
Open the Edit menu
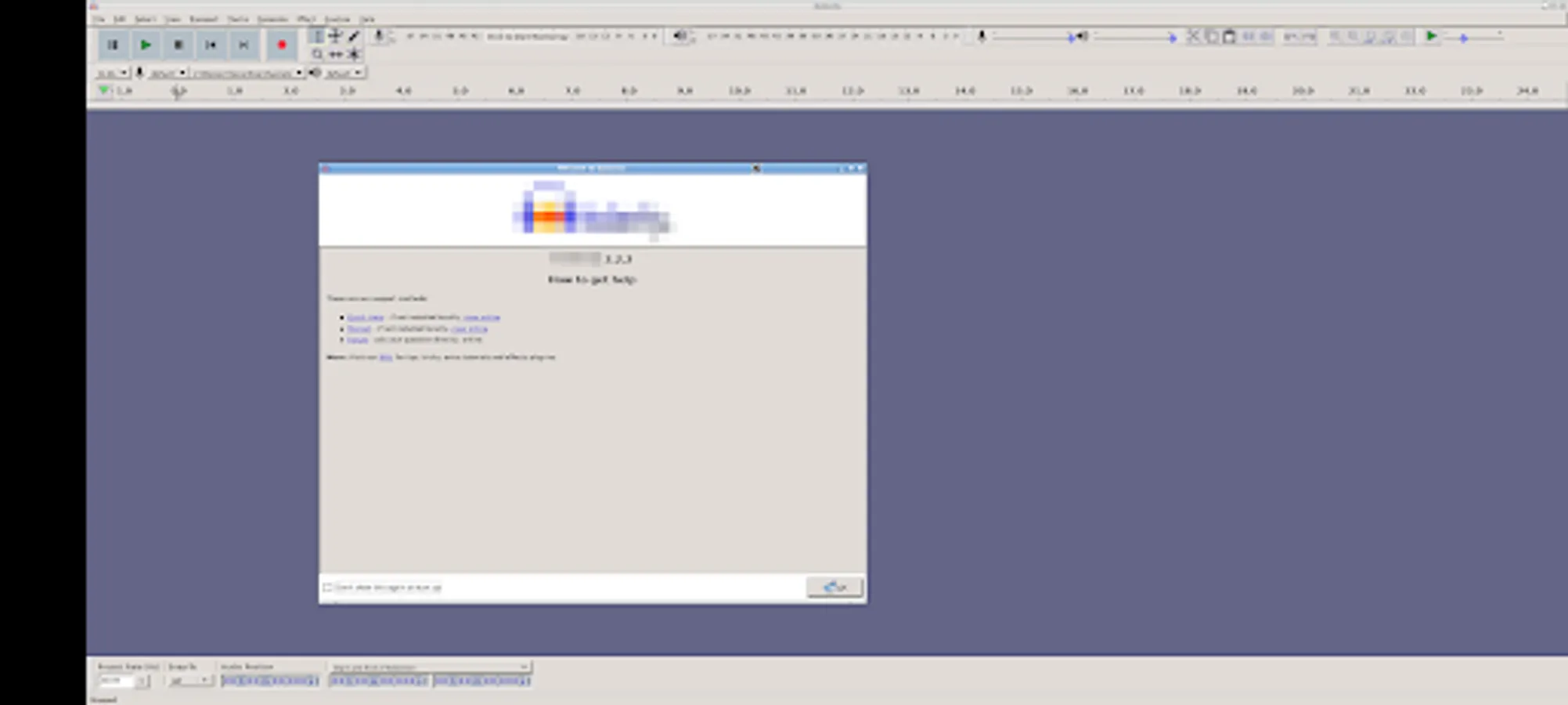119,19
